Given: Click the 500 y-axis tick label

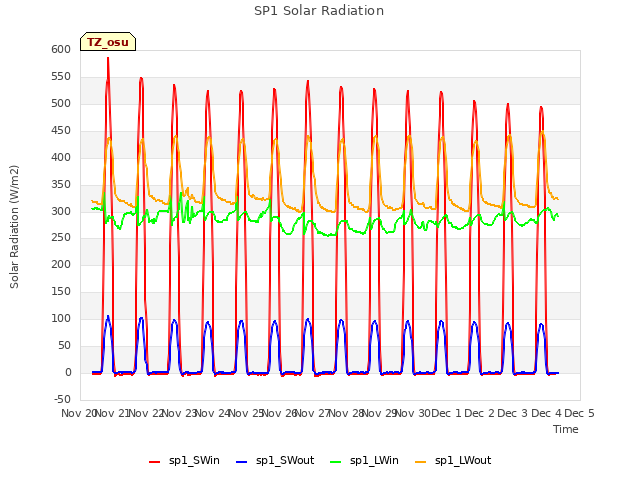Looking at the screenshot, I should [x=61, y=103].
